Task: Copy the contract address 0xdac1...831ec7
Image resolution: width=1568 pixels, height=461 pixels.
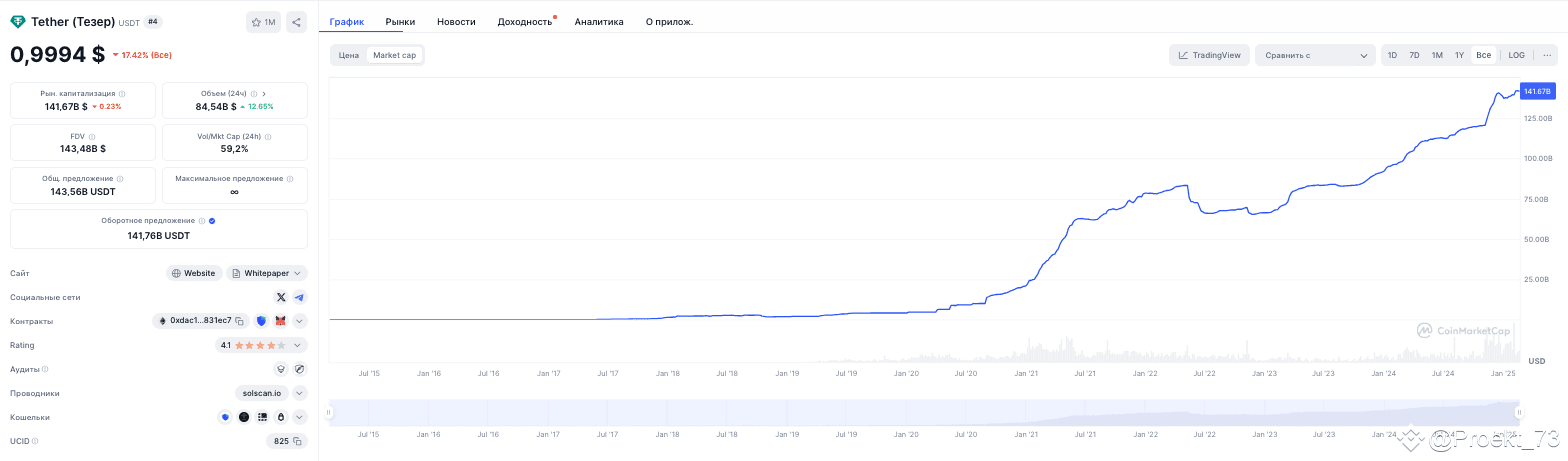Action: pos(240,321)
